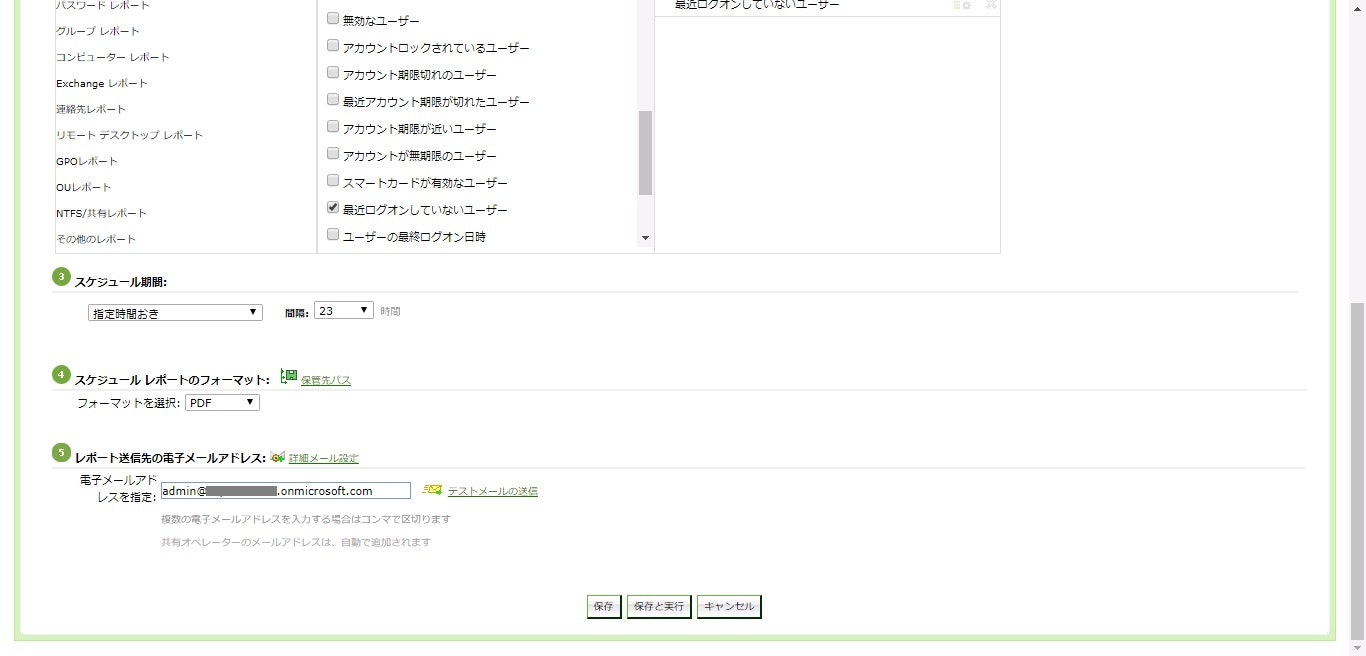Click the advanced mail settings icon
This screenshot has height=656, width=1366.
click(x=278, y=457)
